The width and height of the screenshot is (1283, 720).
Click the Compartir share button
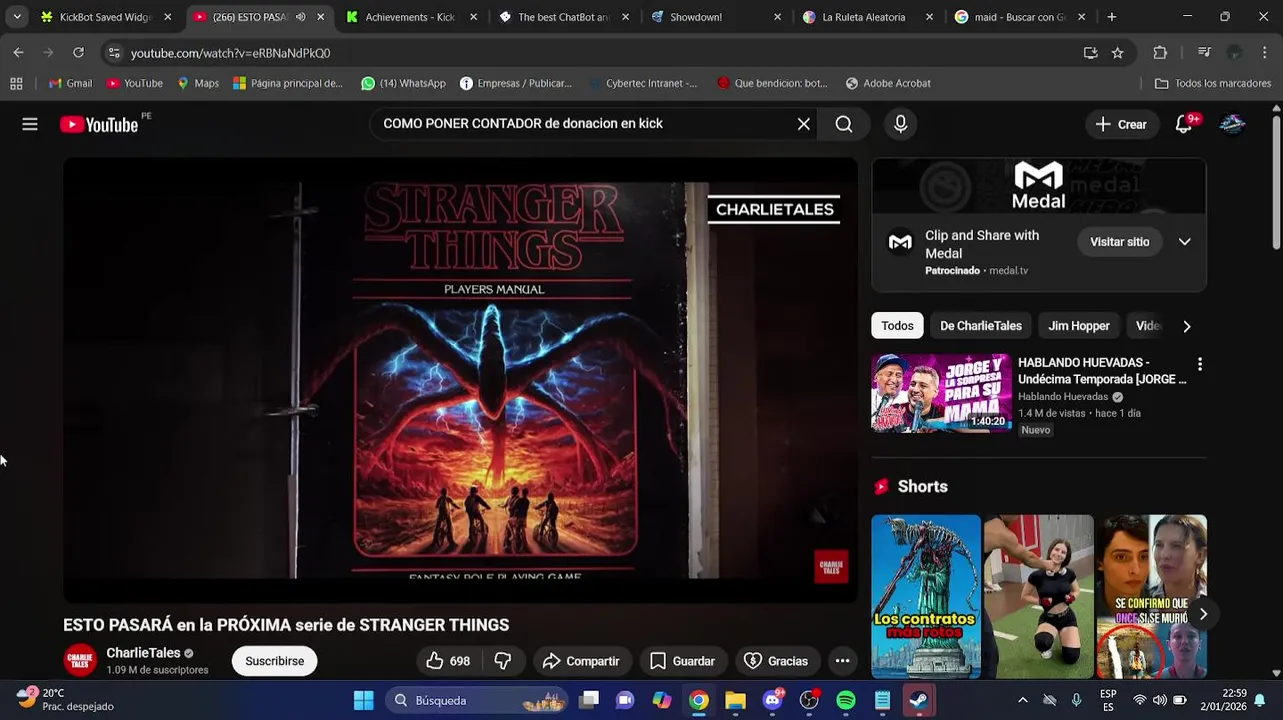581,661
